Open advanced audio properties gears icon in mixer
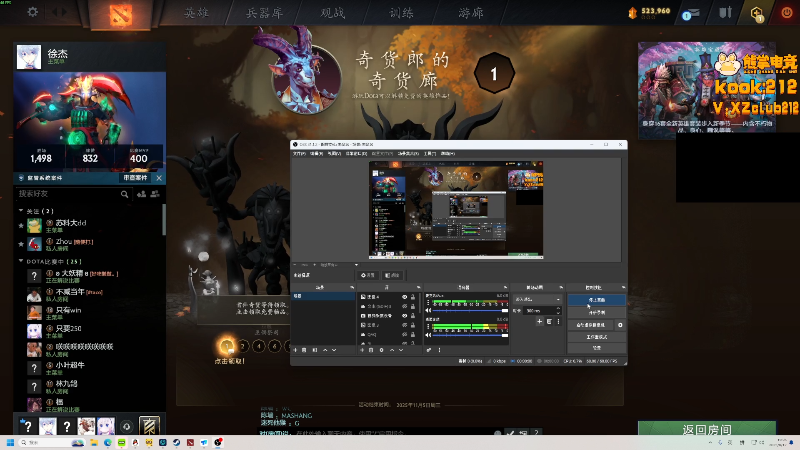Screen dimensions: 800x450 [x=429, y=350]
